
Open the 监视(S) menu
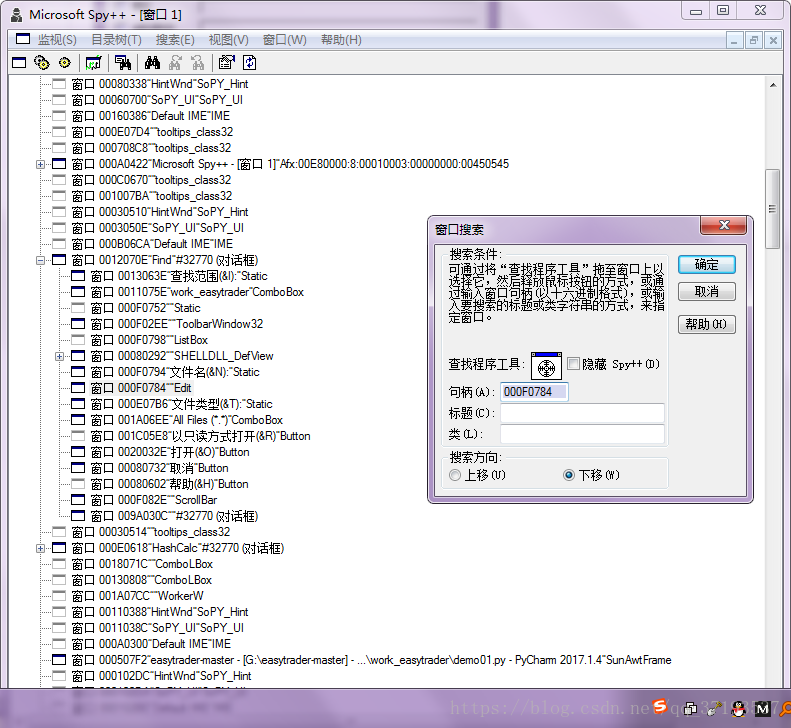tap(57, 40)
